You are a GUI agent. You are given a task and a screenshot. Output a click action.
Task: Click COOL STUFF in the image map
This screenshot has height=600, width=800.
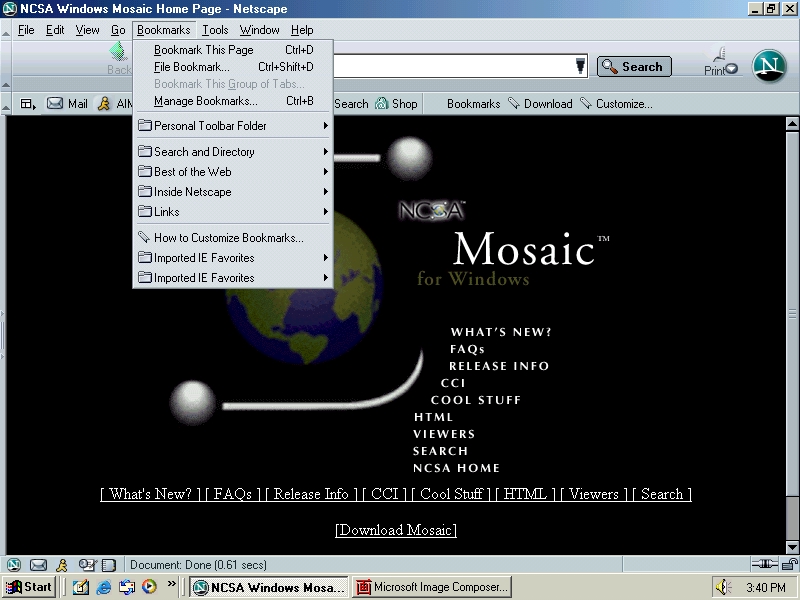[476, 400]
